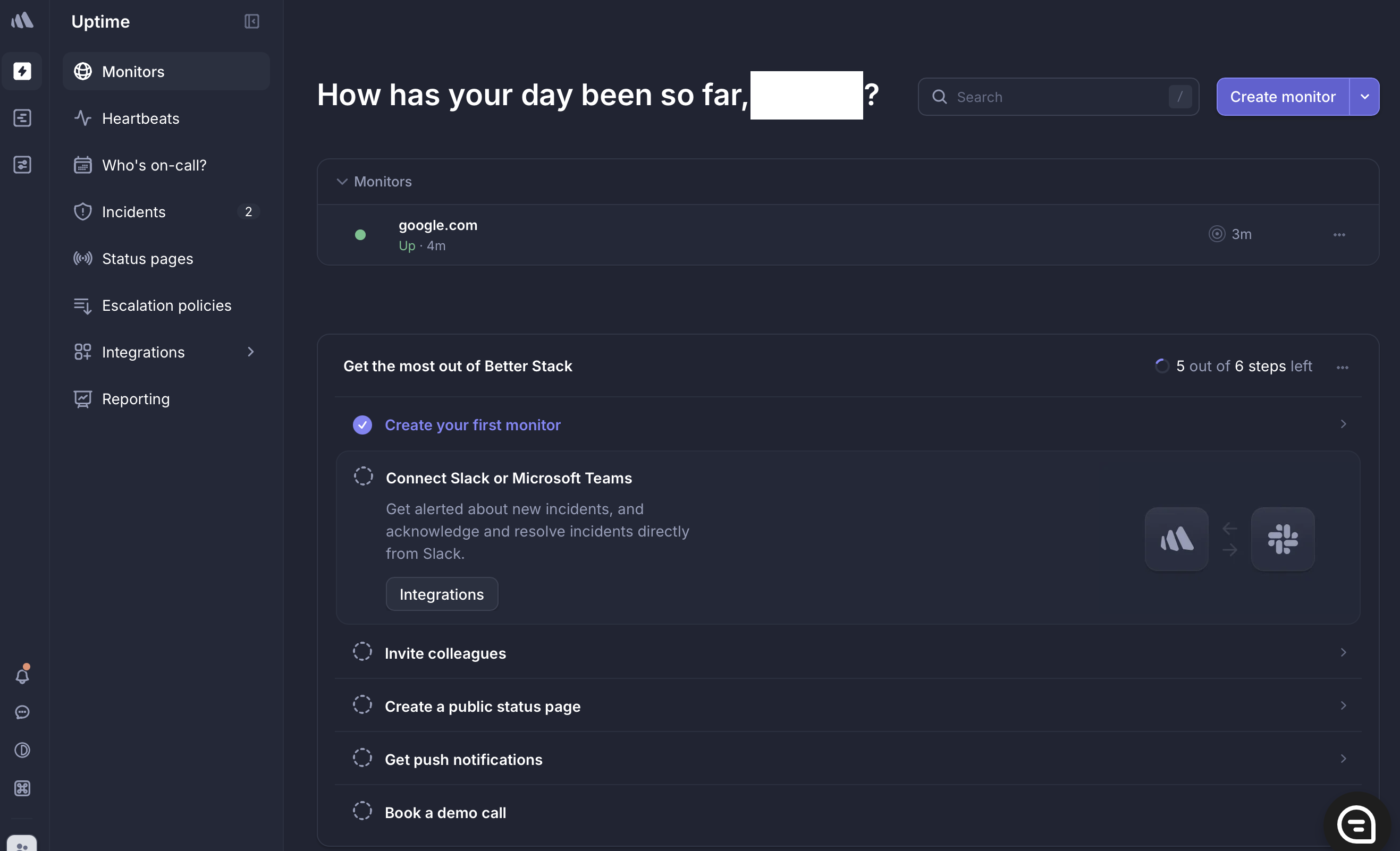
Task: Open the chat bubble icon in left rail
Action: click(22, 712)
